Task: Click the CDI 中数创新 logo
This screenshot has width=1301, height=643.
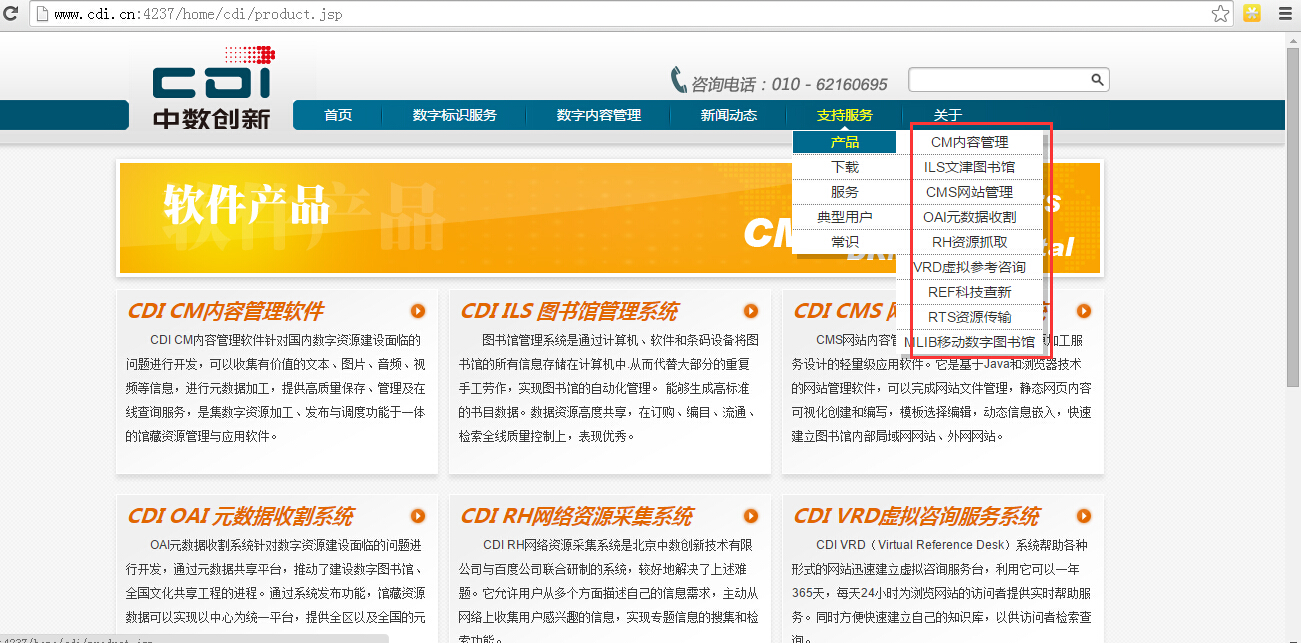Action: tap(211, 87)
